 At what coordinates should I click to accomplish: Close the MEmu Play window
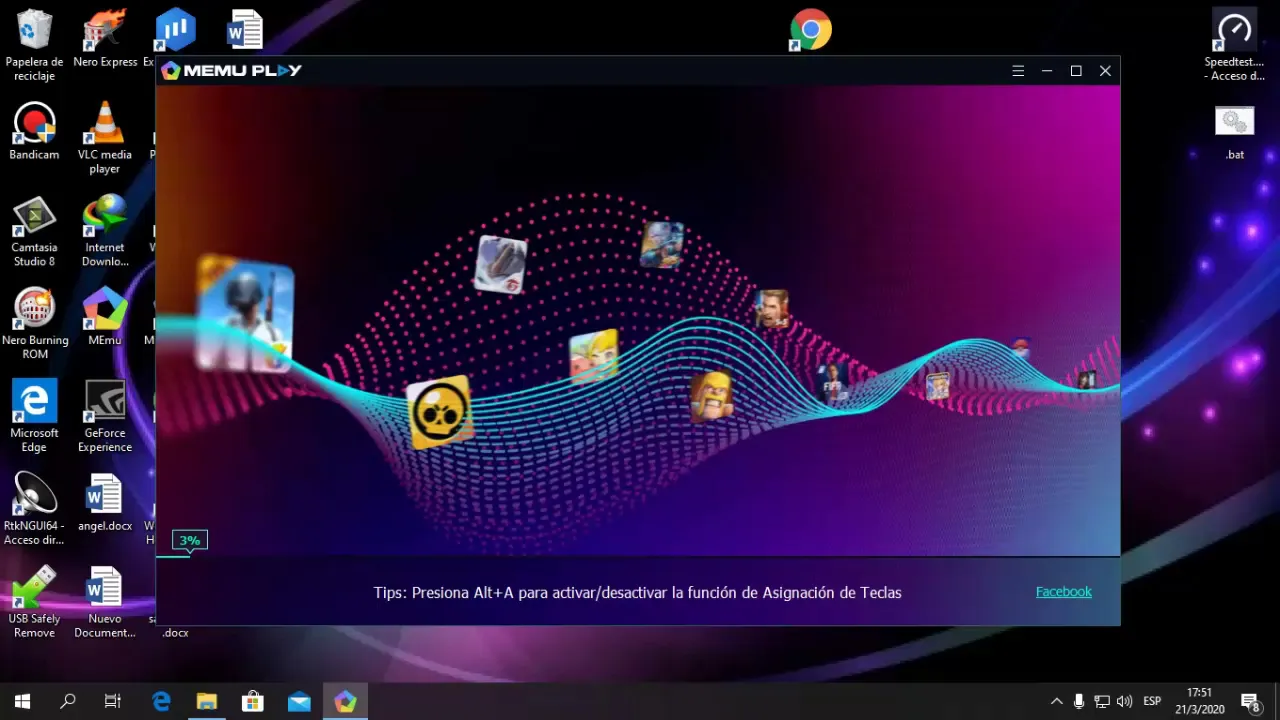pyautogui.click(x=1105, y=71)
